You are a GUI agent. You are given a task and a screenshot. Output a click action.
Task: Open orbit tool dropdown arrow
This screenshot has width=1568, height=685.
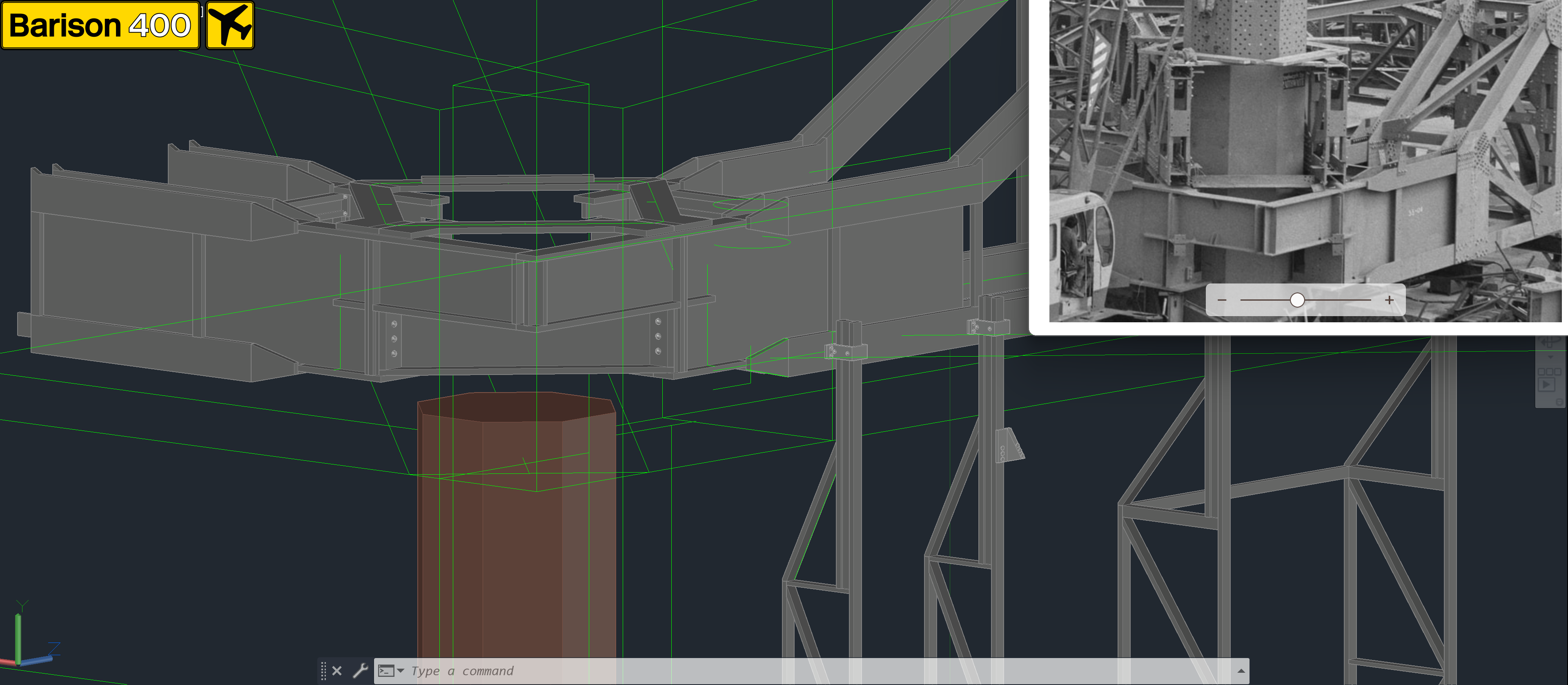1550,357
